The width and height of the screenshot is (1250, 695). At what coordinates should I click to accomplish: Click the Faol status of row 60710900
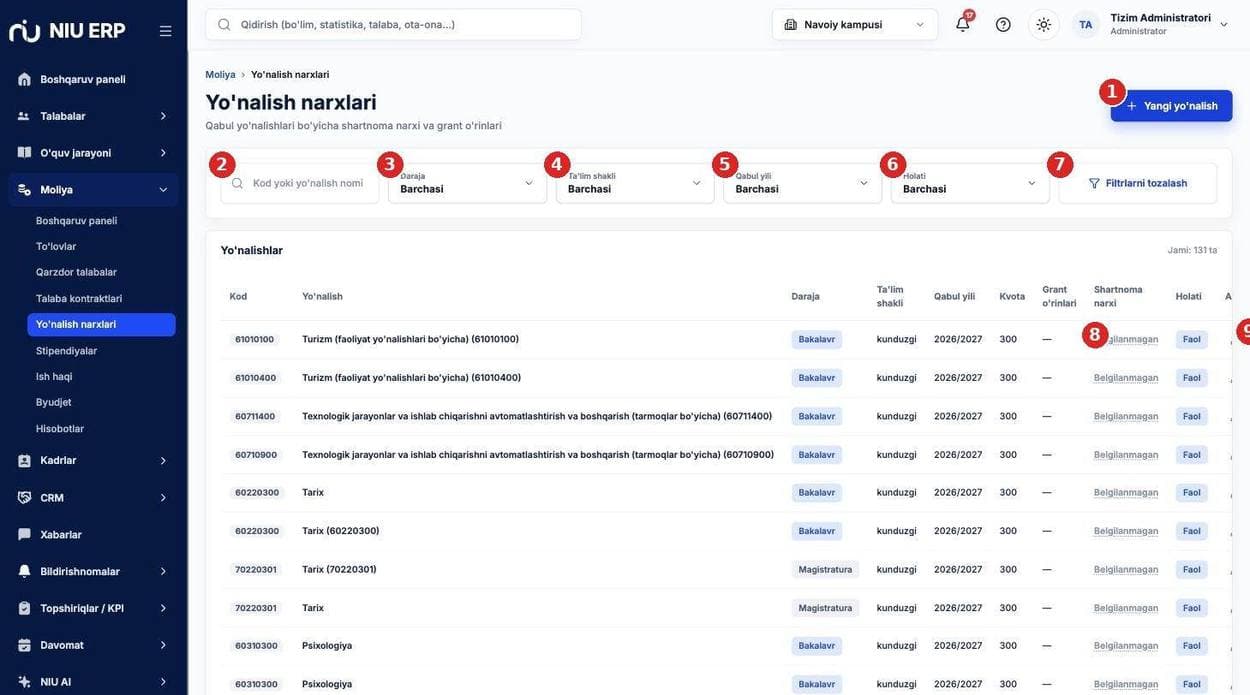[1192, 455]
